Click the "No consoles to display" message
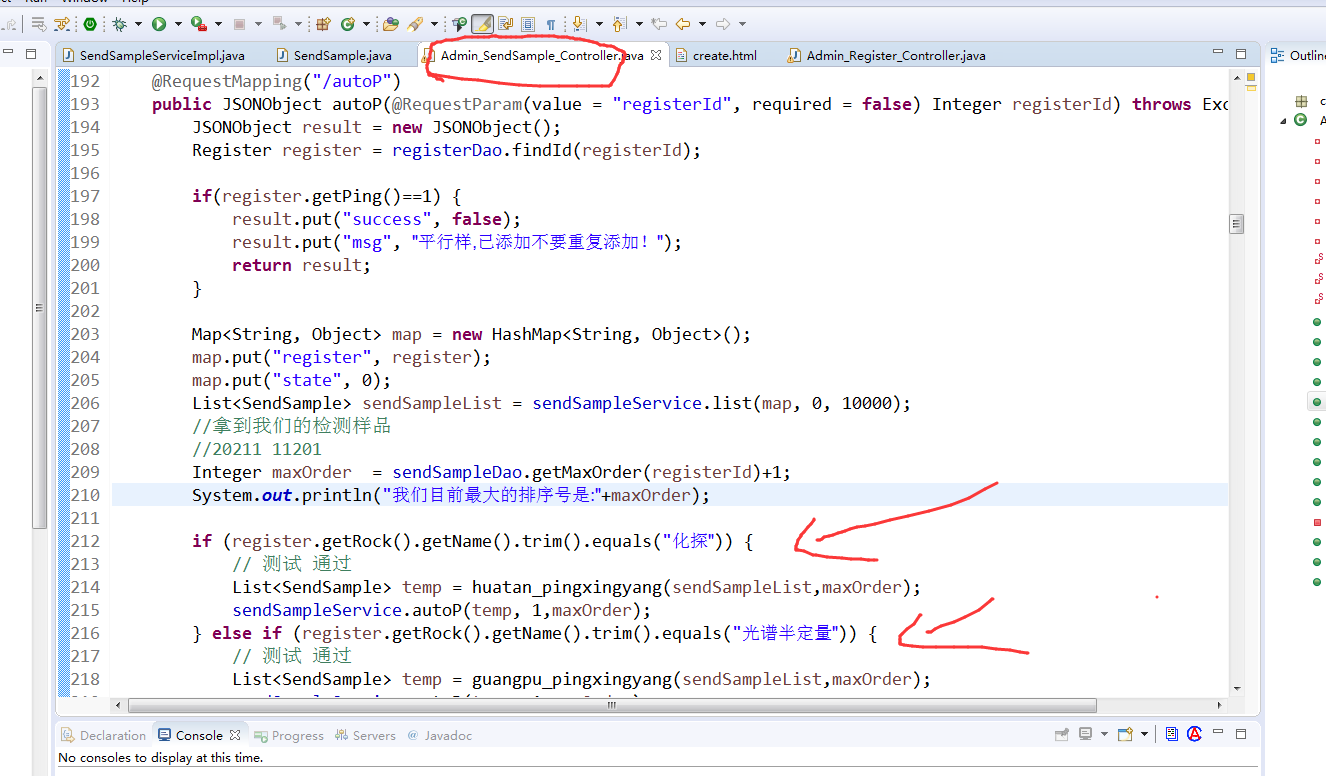This screenshot has width=1326, height=776. pos(160,758)
